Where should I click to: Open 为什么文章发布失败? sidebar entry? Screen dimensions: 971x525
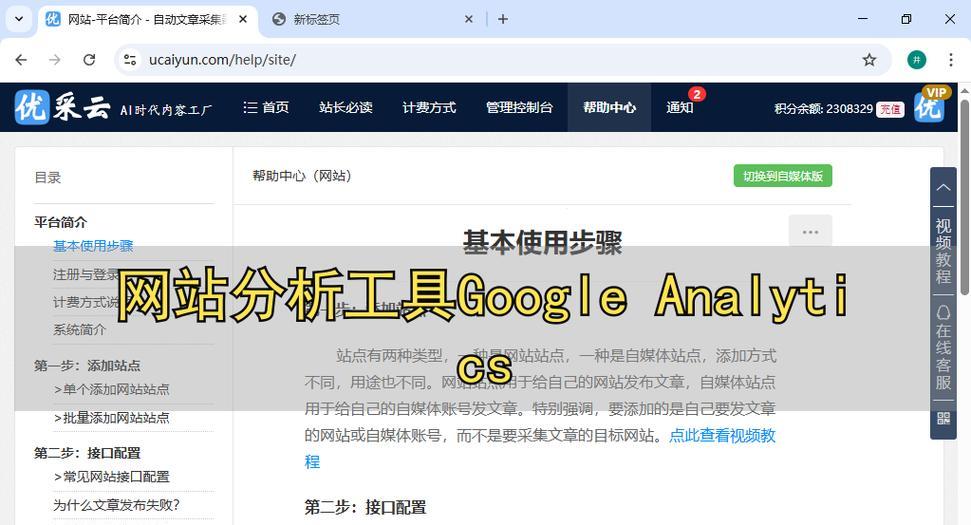pos(116,505)
